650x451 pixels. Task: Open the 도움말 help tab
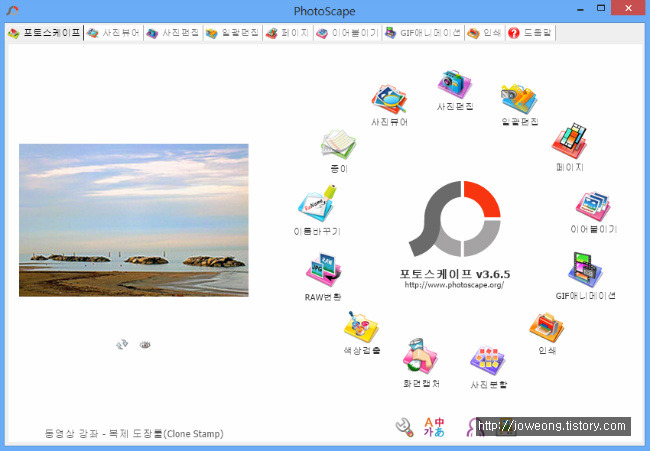pyautogui.click(x=530, y=33)
